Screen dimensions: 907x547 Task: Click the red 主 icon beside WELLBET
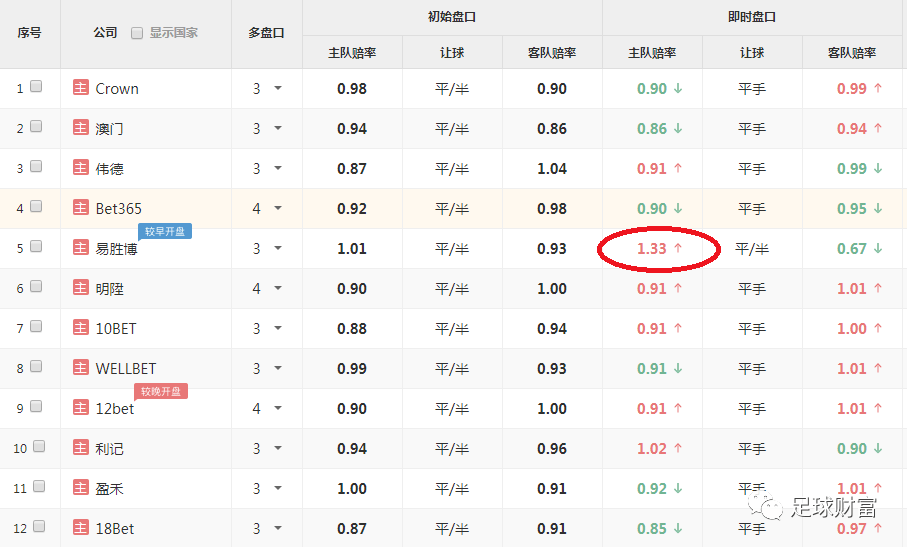[80, 367]
